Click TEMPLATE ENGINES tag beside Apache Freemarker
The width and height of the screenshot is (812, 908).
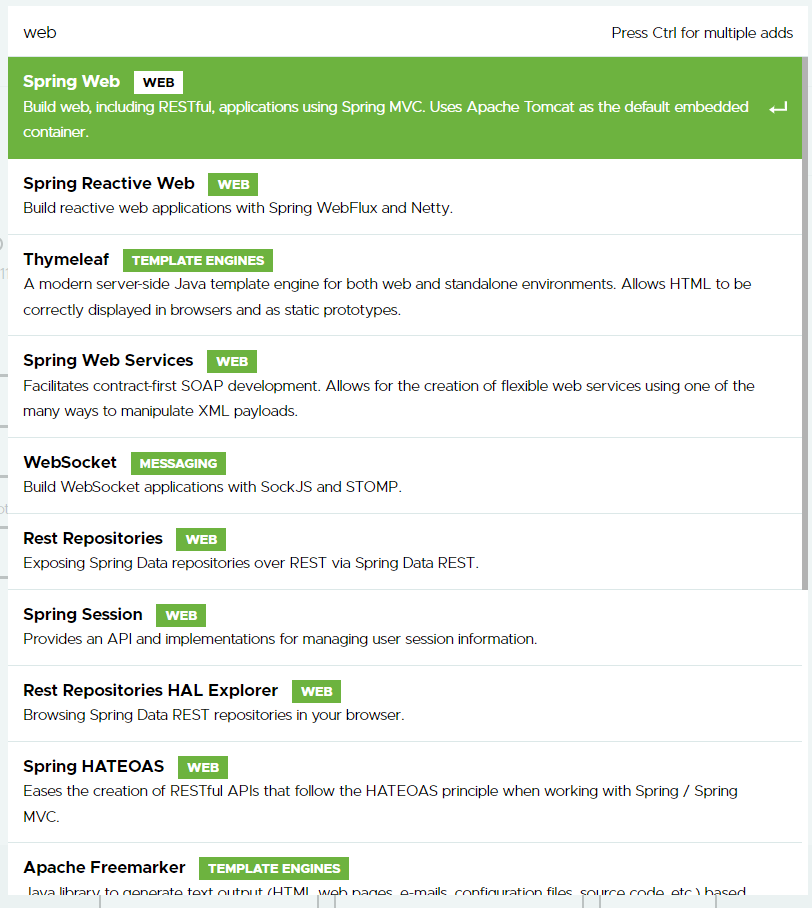pos(274,868)
